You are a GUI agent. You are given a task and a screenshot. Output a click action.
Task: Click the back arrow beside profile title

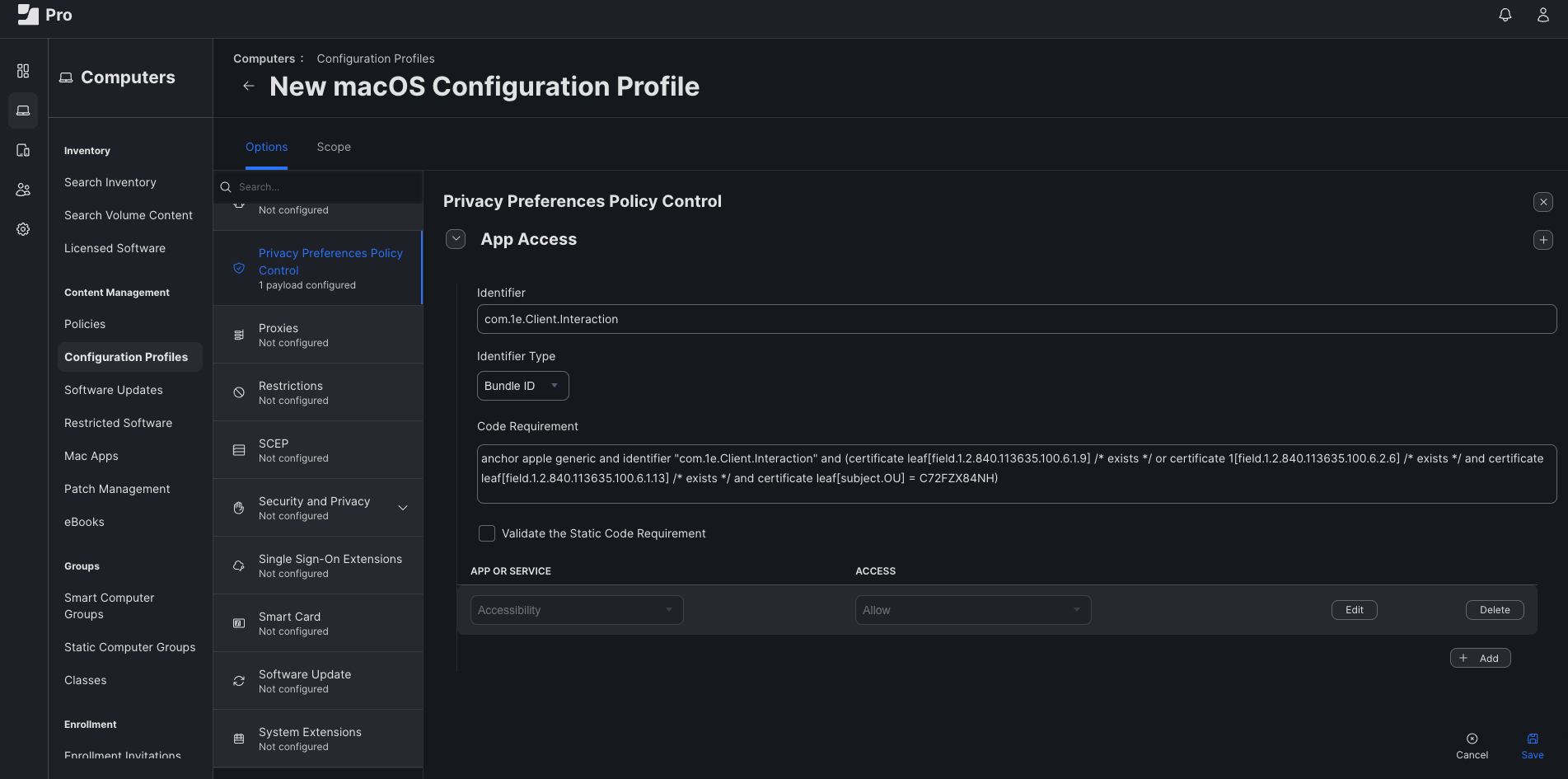coord(248,86)
